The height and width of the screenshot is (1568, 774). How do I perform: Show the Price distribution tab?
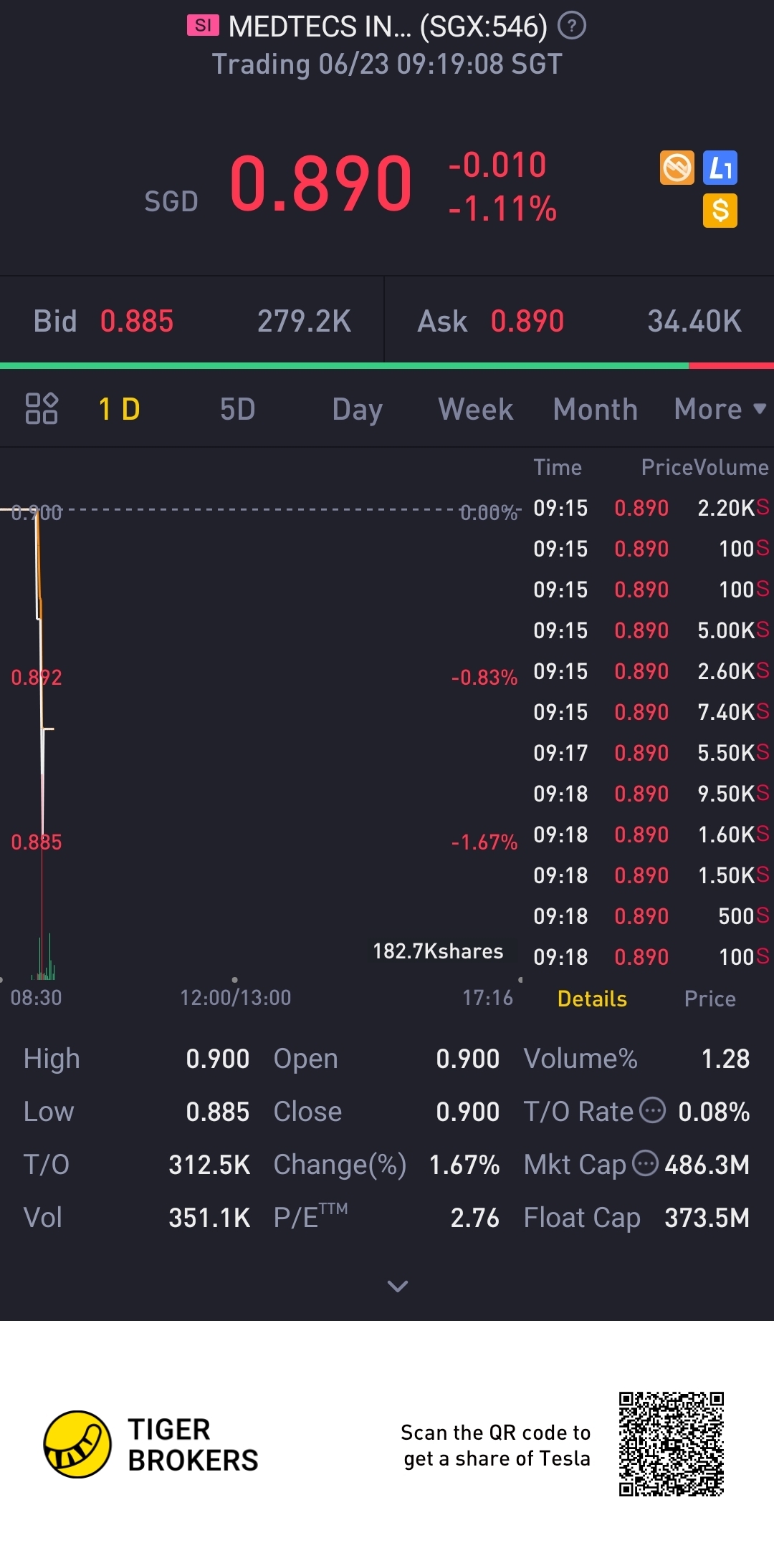[709, 999]
